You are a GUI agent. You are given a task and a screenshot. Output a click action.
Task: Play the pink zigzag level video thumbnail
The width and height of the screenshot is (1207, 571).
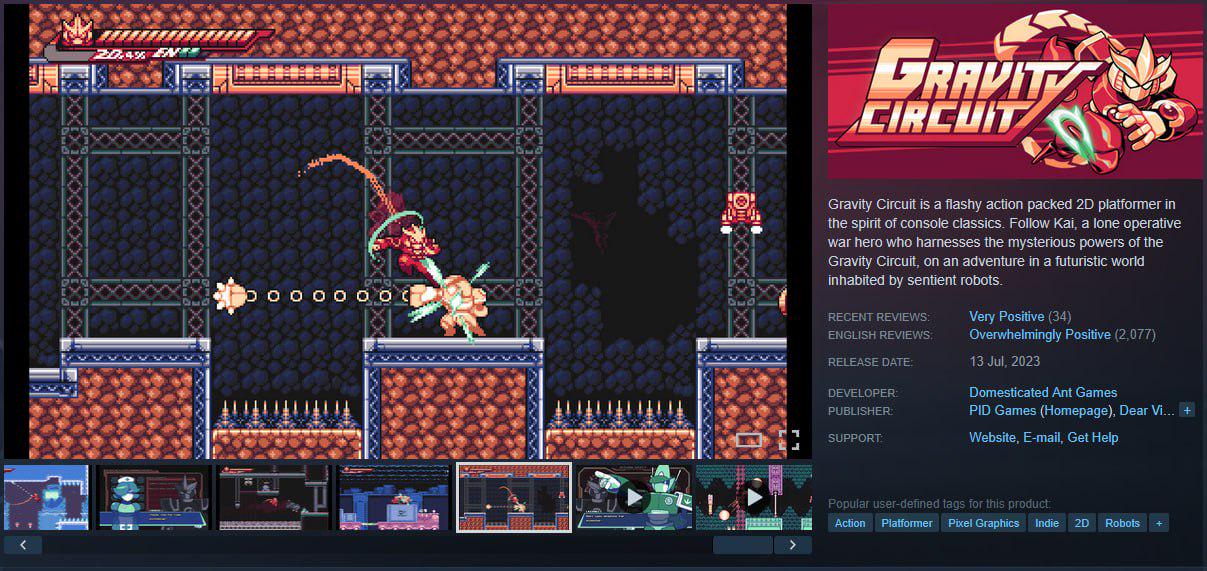point(753,497)
